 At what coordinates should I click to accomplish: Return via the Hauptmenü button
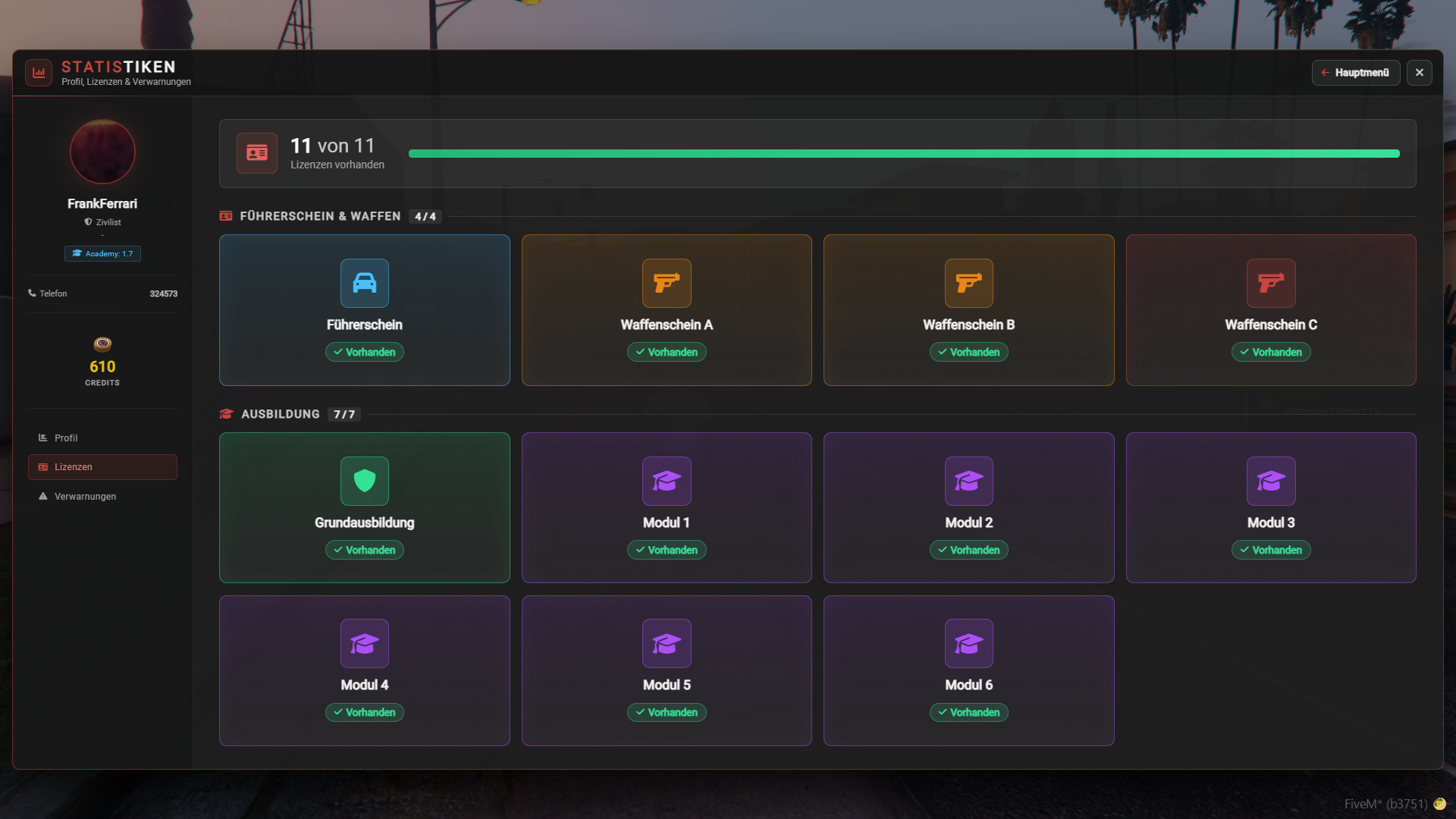pos(1356,73)
